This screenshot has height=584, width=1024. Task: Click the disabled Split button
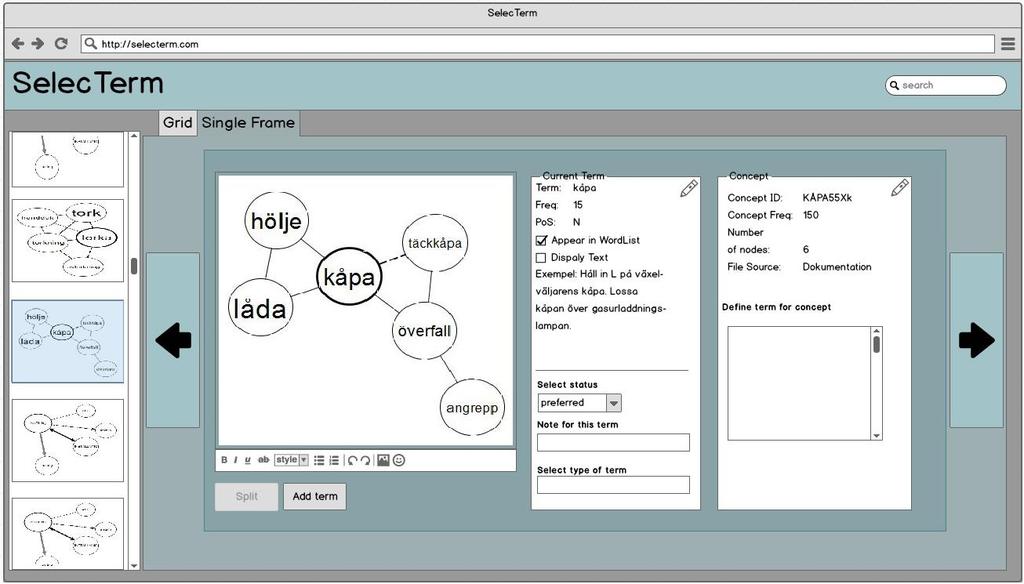coord(246,496)
